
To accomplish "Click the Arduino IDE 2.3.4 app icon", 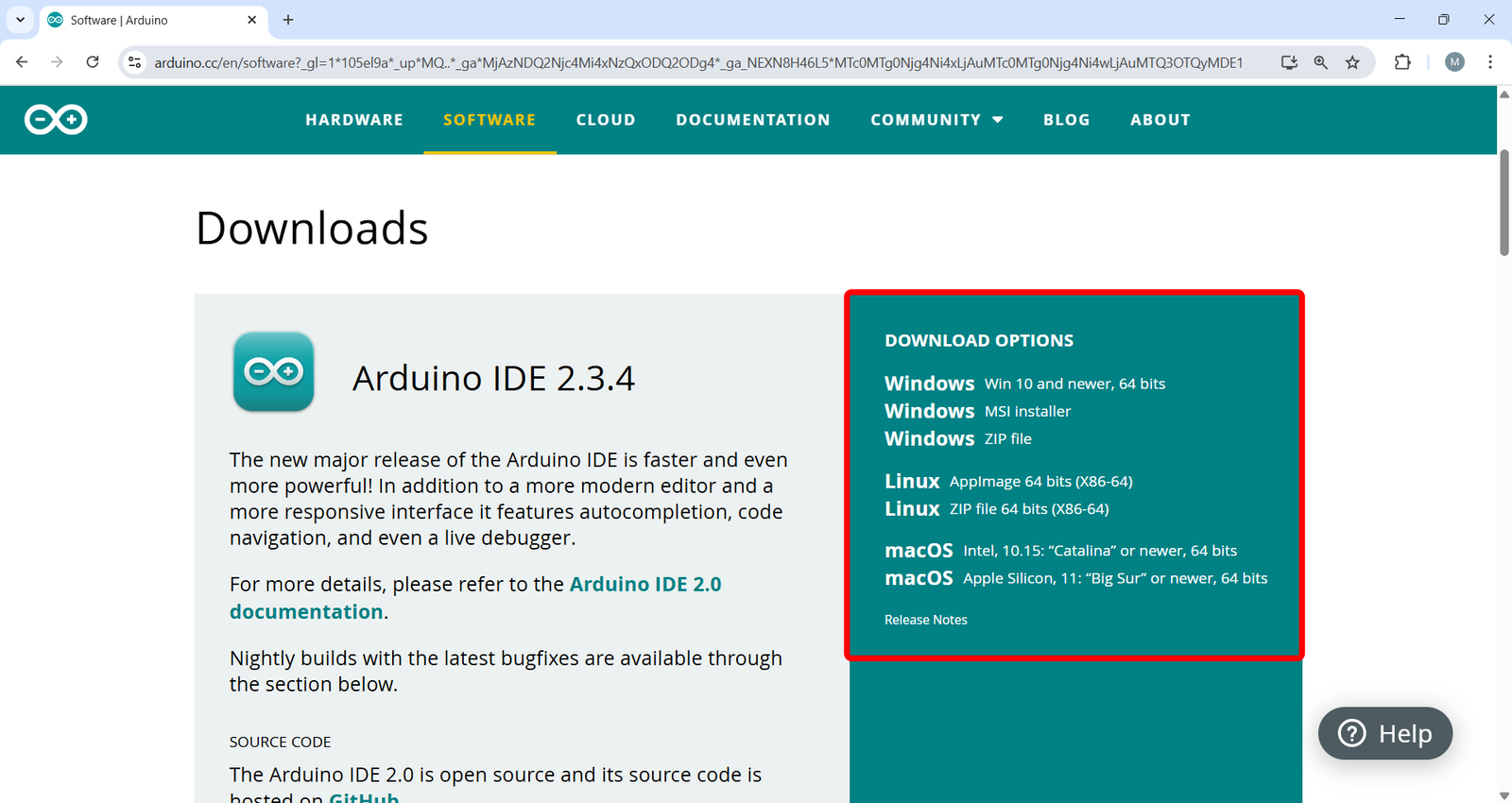I will click(x=274, y=371).
